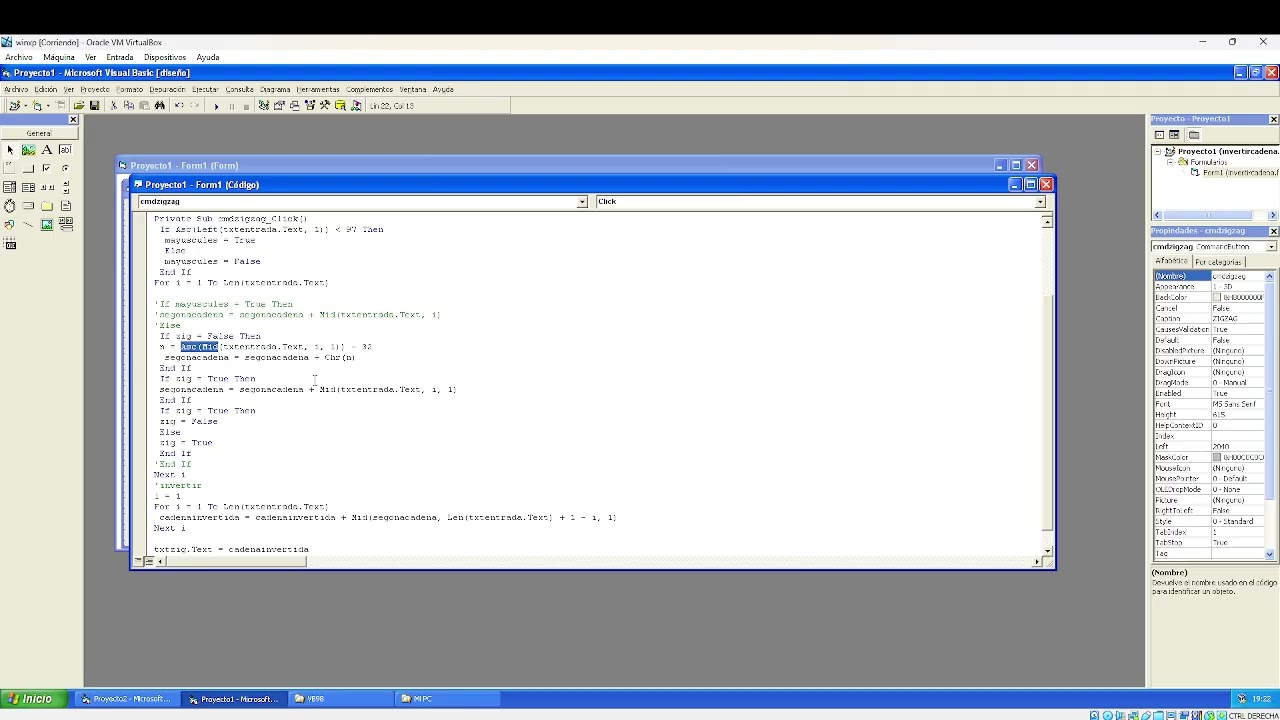1280x720 pixels.
Task: Select the Line control in toolbox
Action: [x=28, y=224]
